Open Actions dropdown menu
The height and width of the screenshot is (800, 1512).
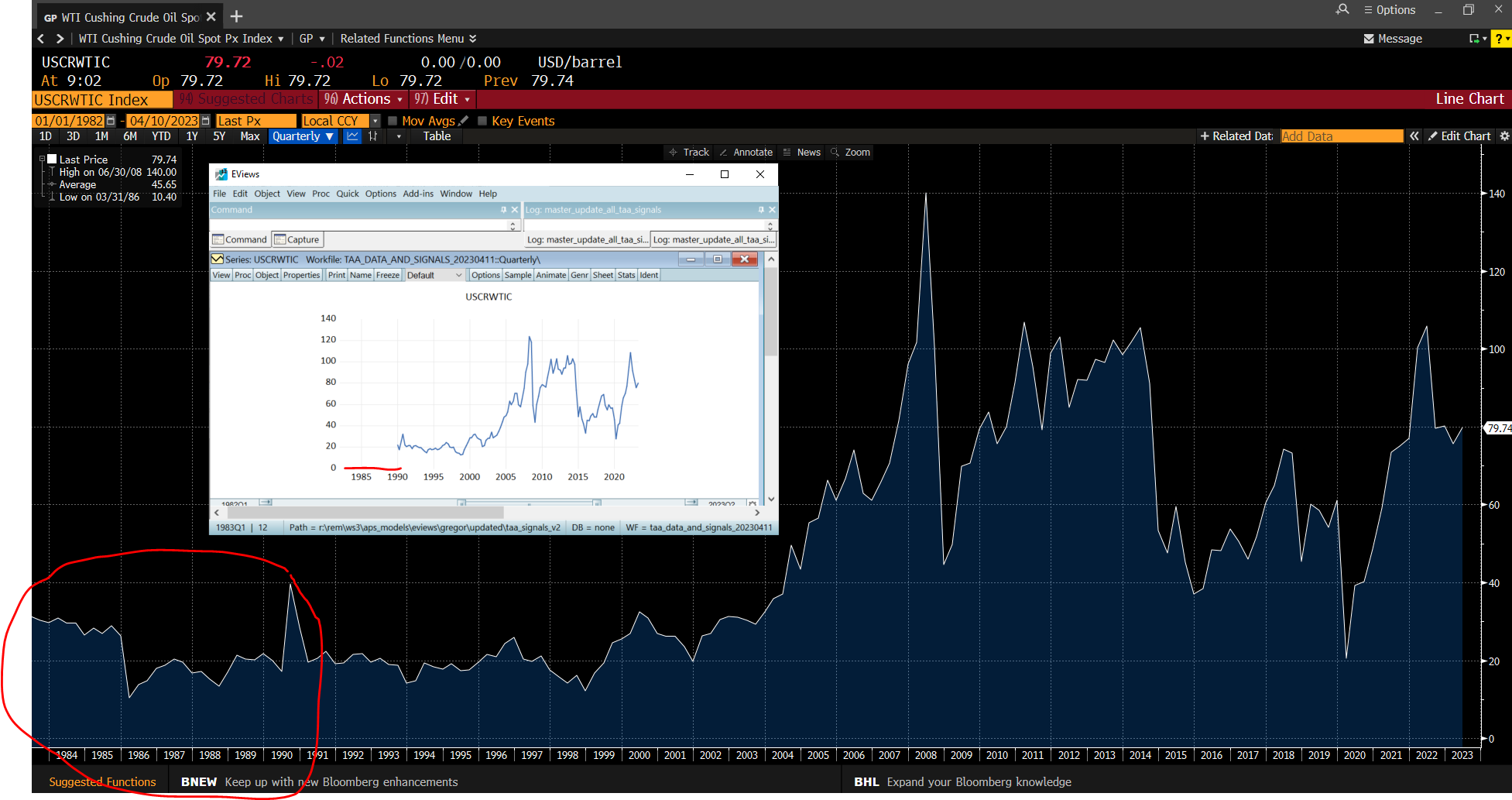pyautogui.click(x=364, y=99)
